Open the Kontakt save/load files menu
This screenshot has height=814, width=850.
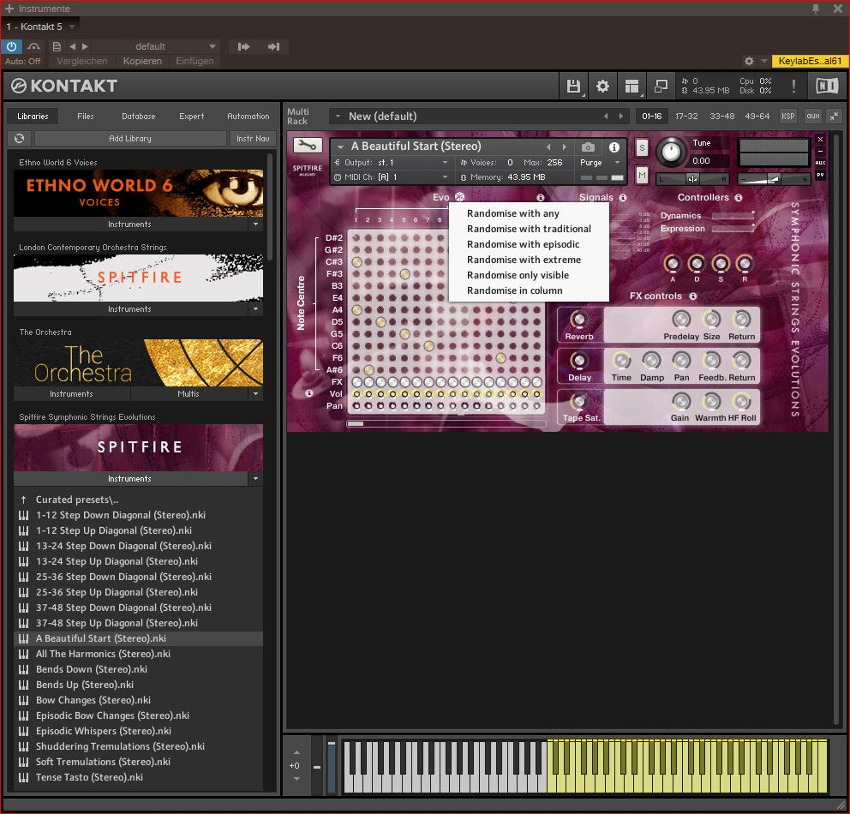(574, 86)
